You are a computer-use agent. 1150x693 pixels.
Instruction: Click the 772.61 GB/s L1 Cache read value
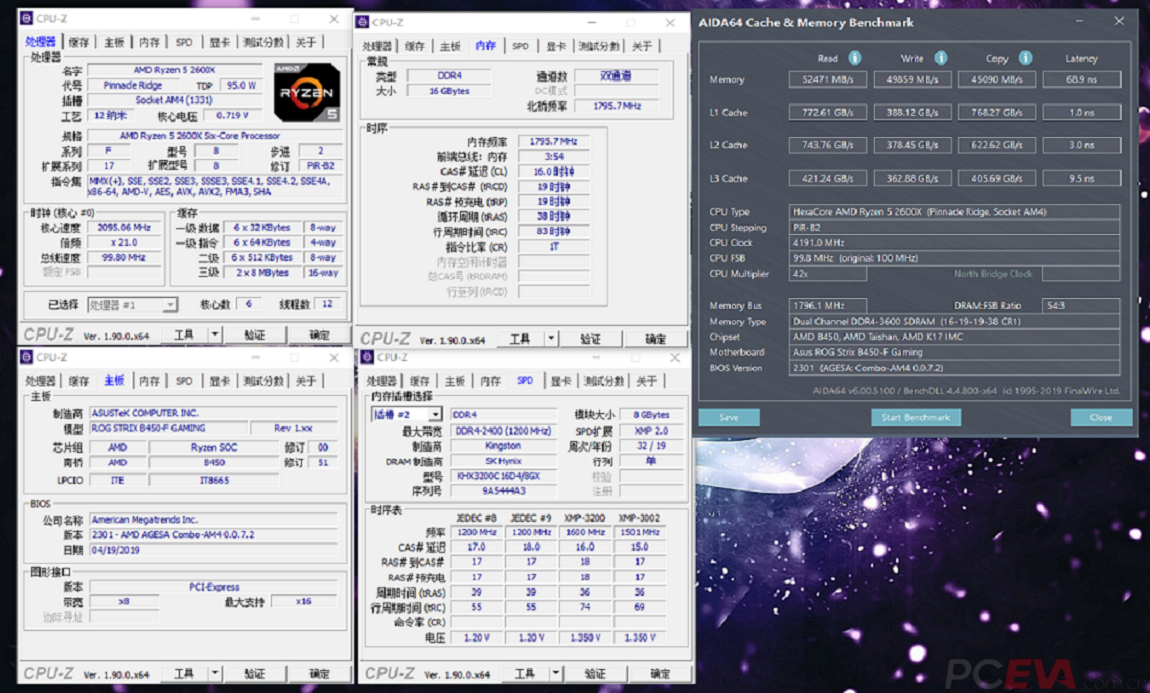[x=827, y=112]
